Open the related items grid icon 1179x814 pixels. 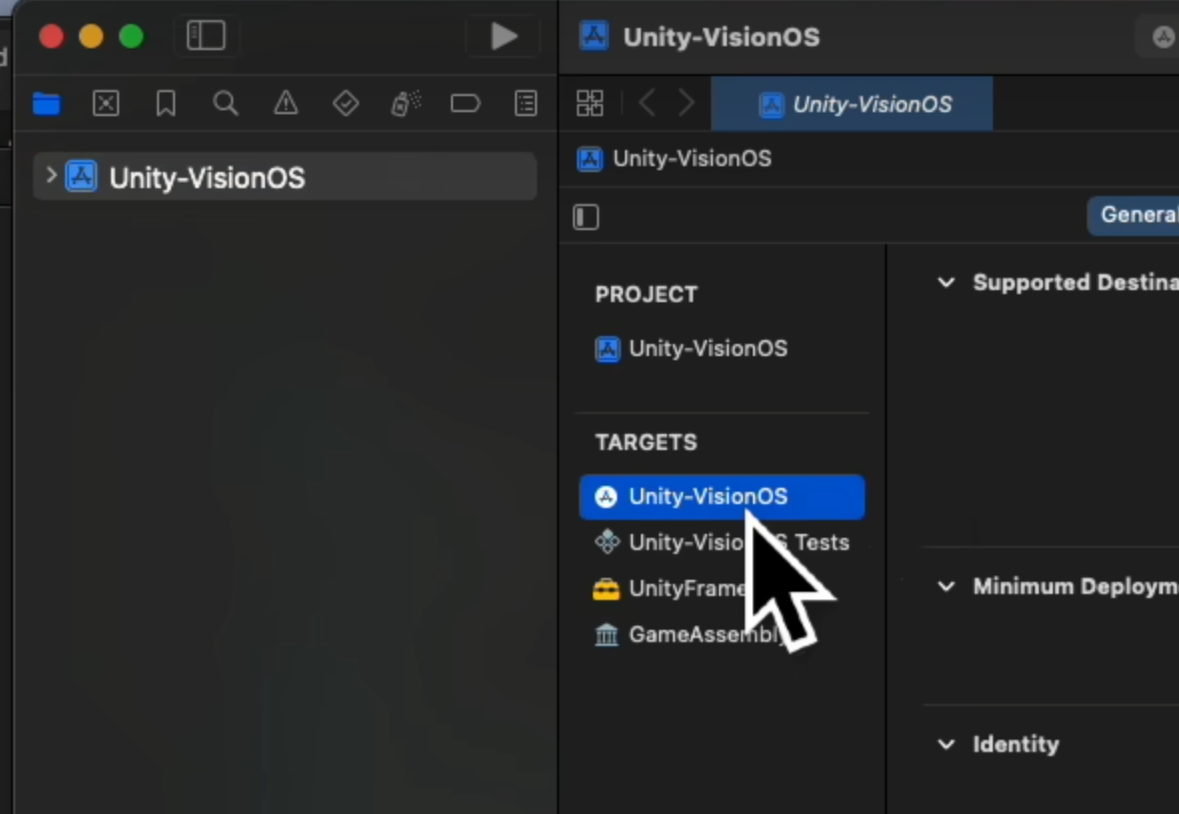pos(590,103)
